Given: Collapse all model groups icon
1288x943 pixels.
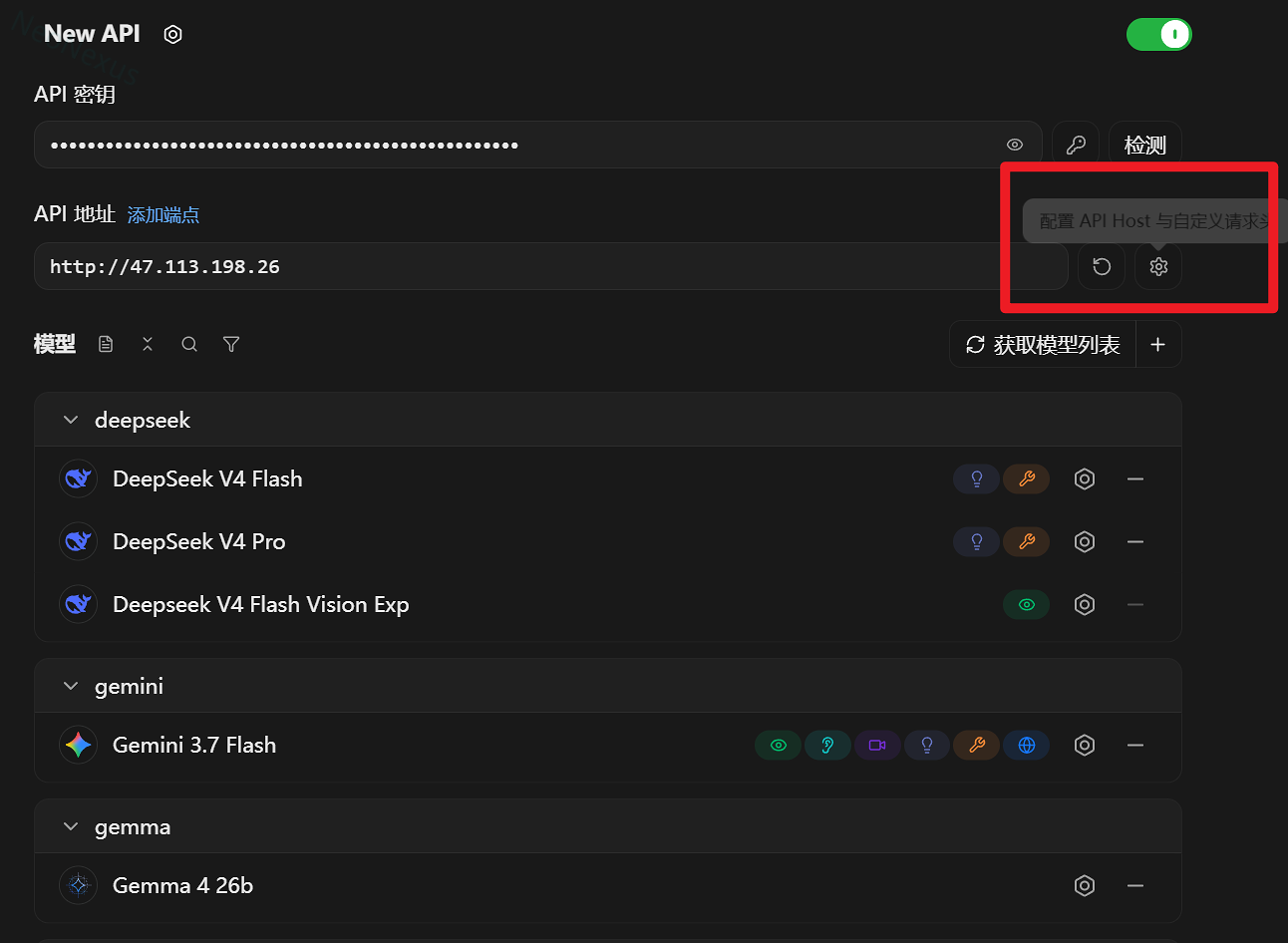Looking at the screenshot, I should coord(148,344).
